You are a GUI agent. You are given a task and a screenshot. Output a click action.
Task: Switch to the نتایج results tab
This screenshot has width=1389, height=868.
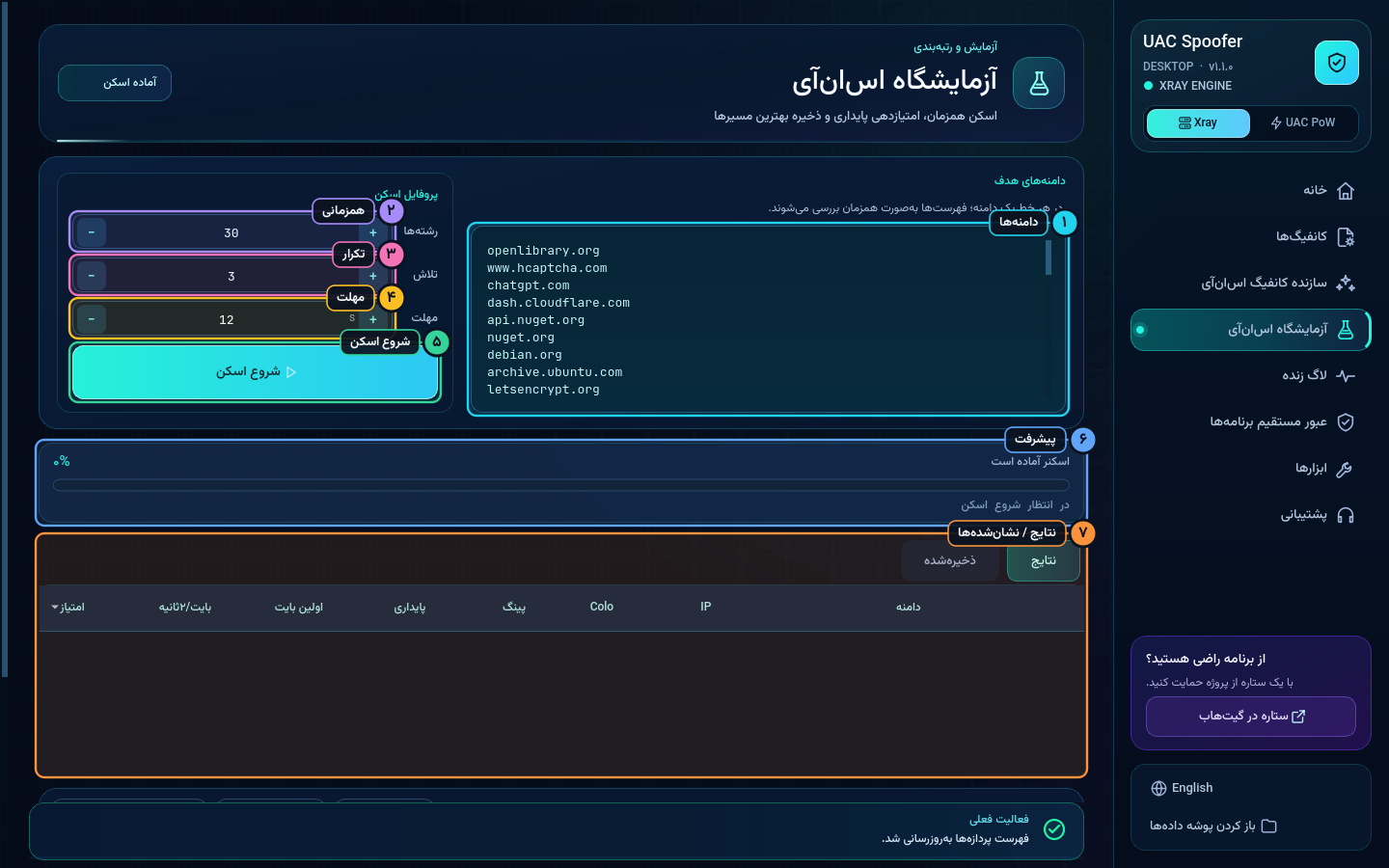1044,561
